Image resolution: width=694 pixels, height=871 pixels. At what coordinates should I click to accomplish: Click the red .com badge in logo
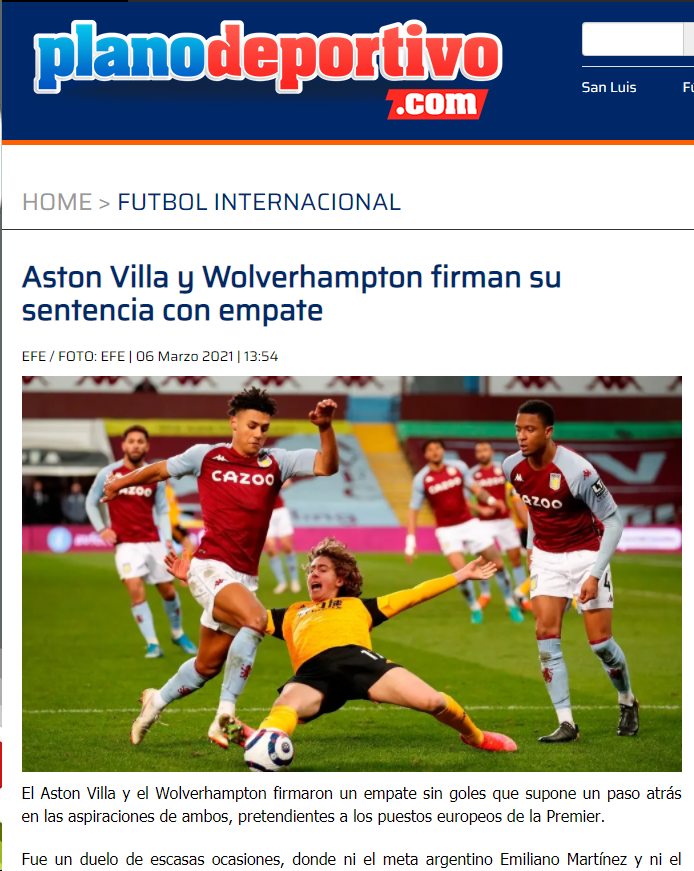(x=437, y=104)
